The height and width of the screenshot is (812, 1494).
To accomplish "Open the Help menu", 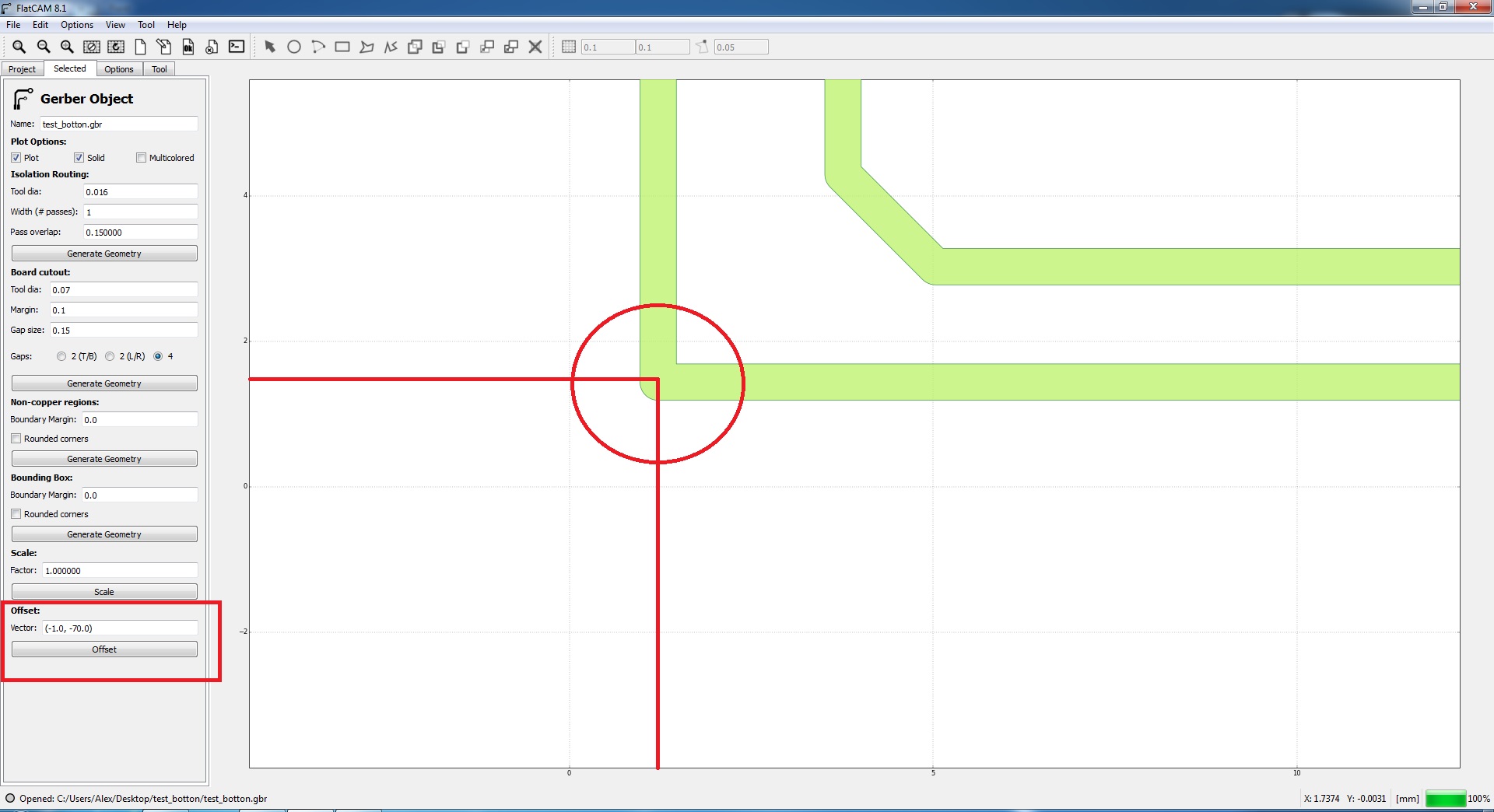I will click(177, 25).
